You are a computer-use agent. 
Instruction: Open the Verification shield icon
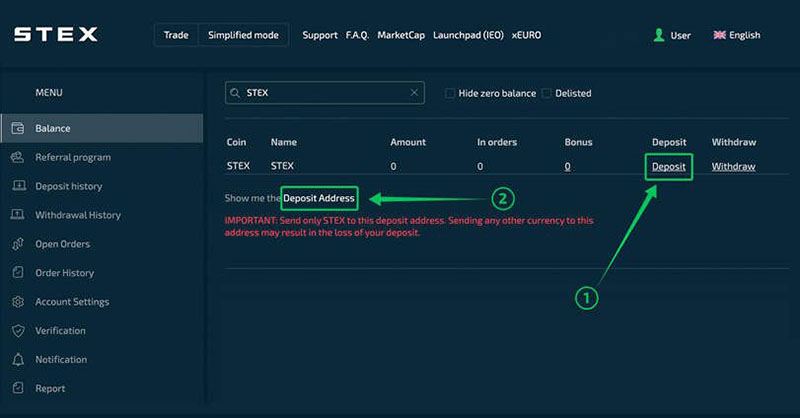18,331
